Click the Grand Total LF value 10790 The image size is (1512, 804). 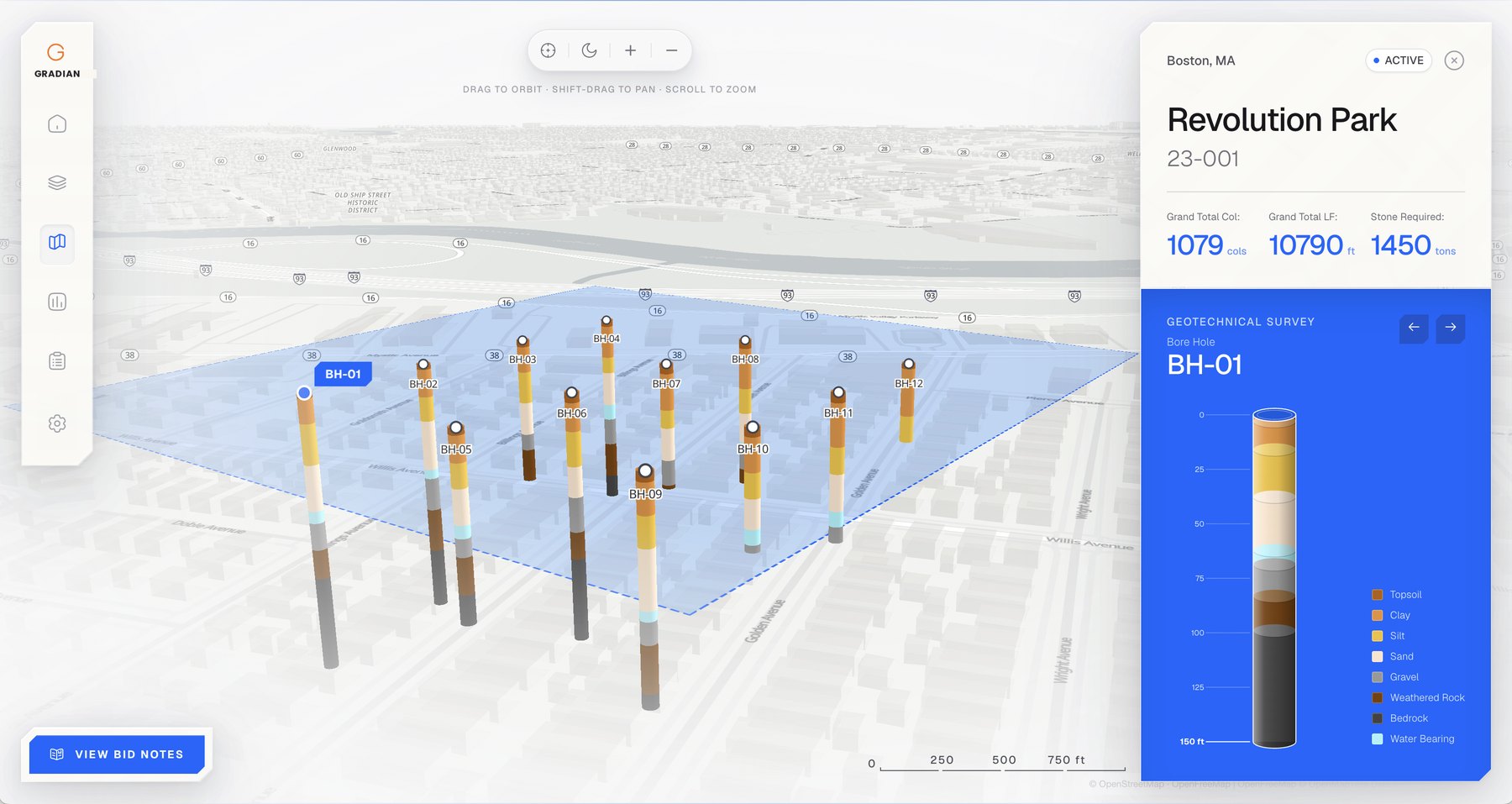[1305, 245]
